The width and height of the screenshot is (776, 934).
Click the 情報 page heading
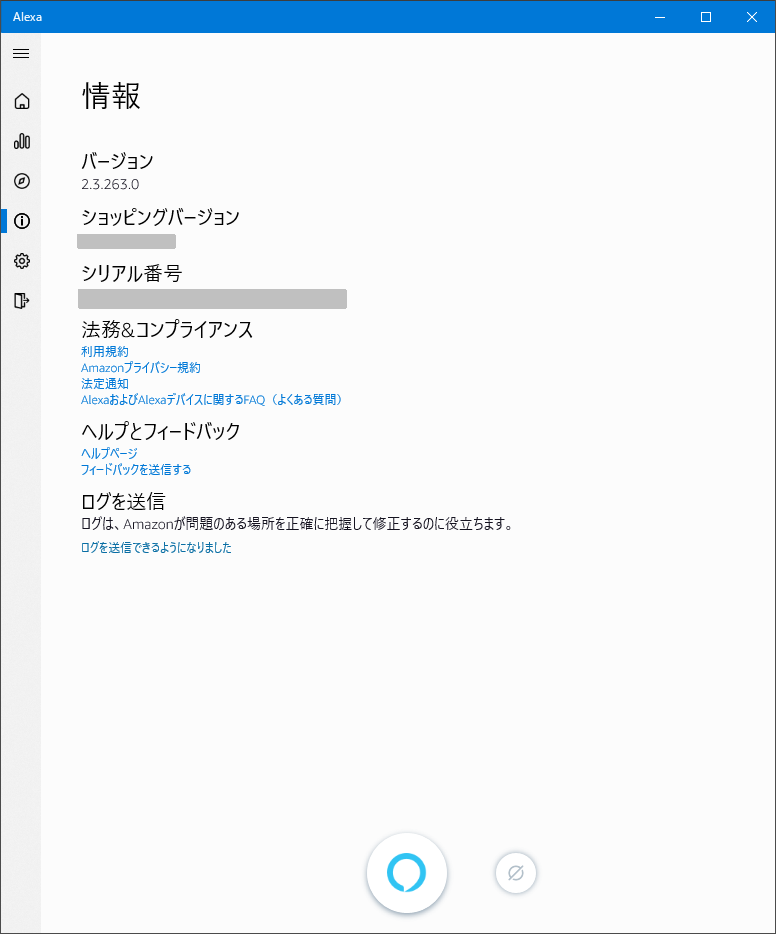point(111,96)
